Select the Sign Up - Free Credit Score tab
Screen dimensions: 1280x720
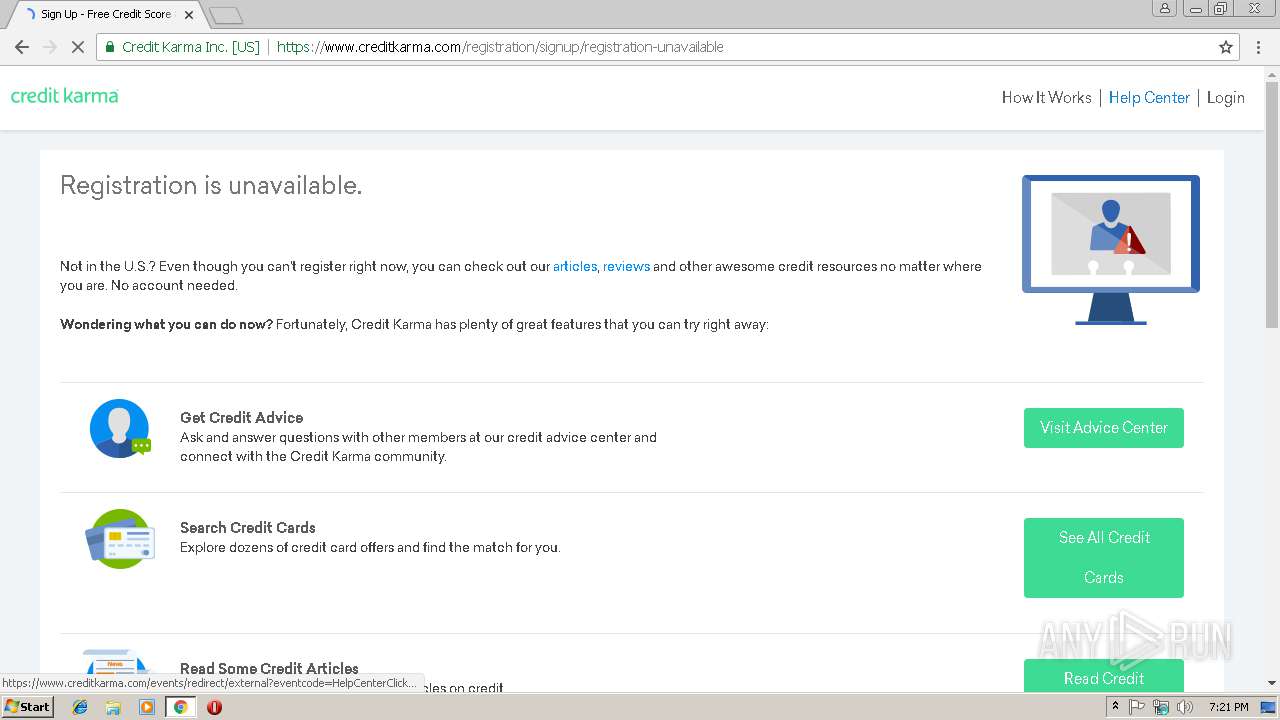(105, 14)
